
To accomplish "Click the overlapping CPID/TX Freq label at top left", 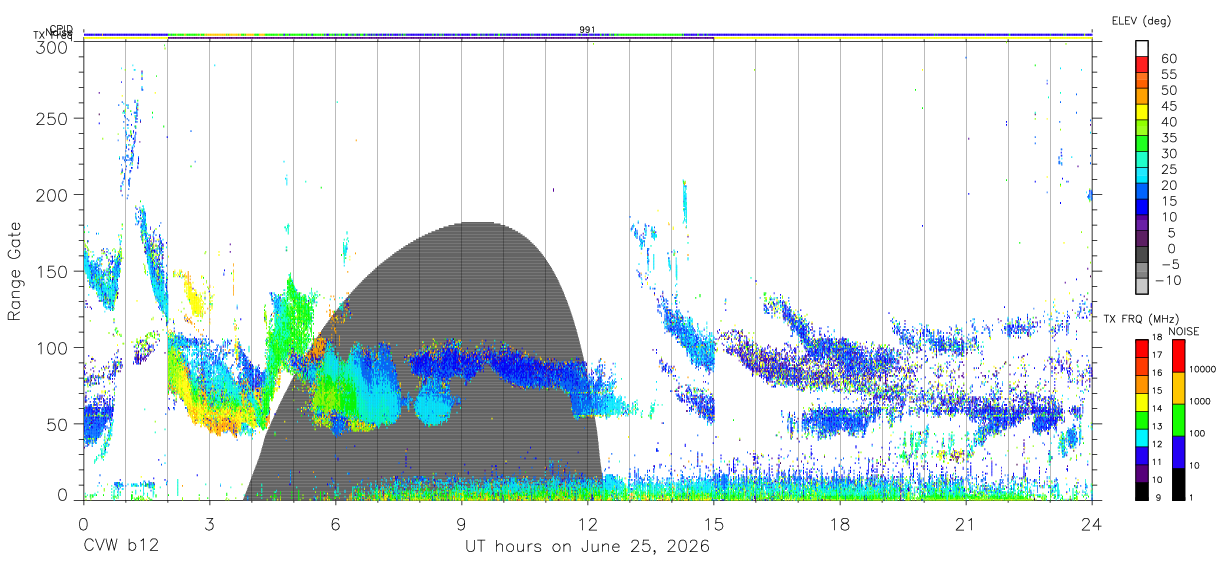I will coord(54,33).
